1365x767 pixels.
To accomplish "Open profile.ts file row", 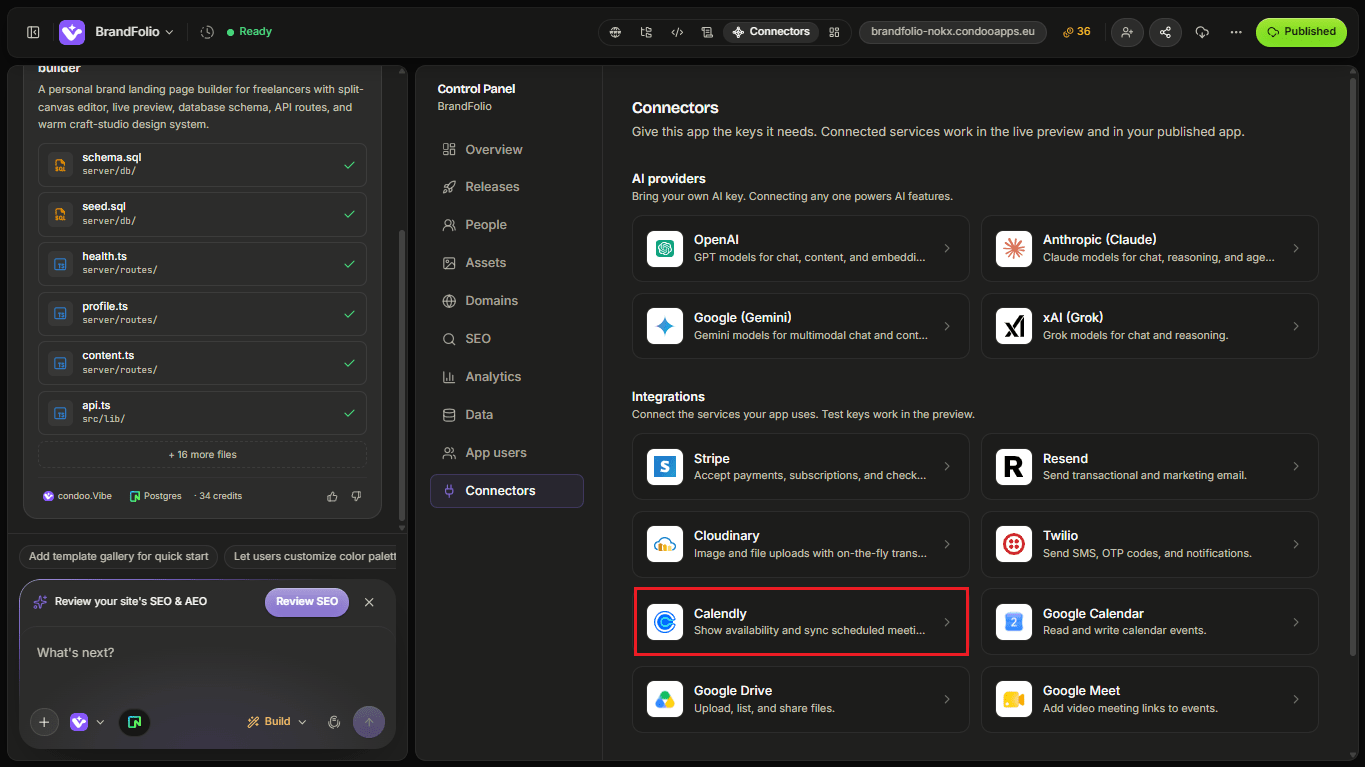I will click(x=202, y=314).
